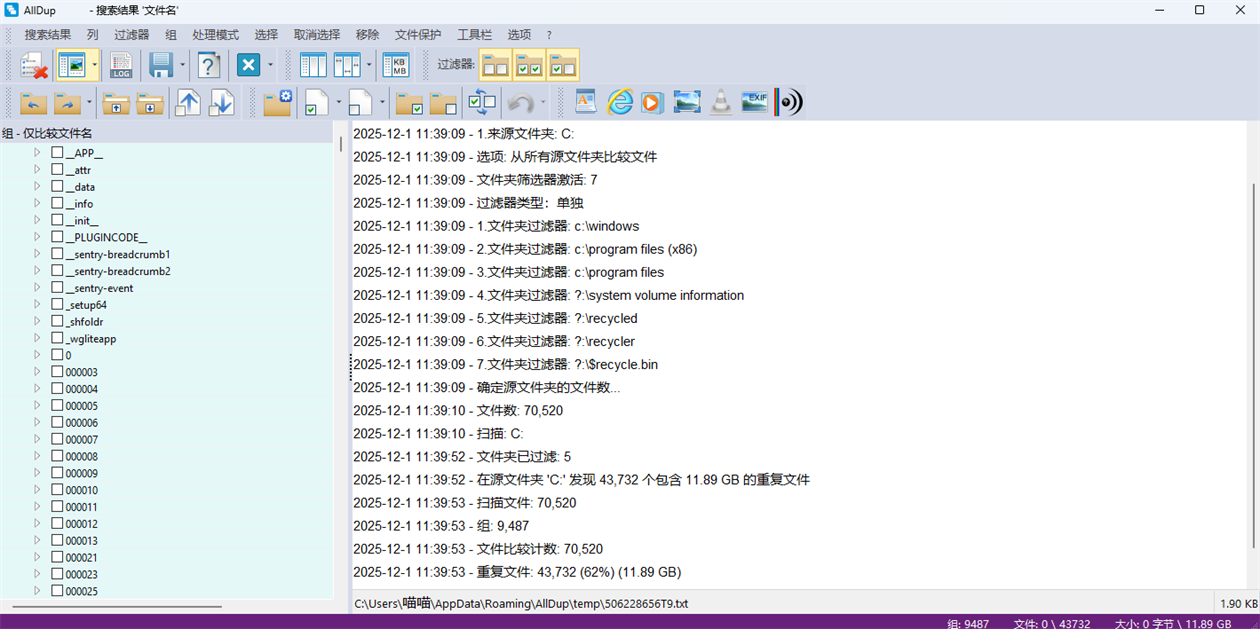Viewport: 1260px width, 629px height.
Task: Check the __APP__ folder checkbox
Action: 56,152
